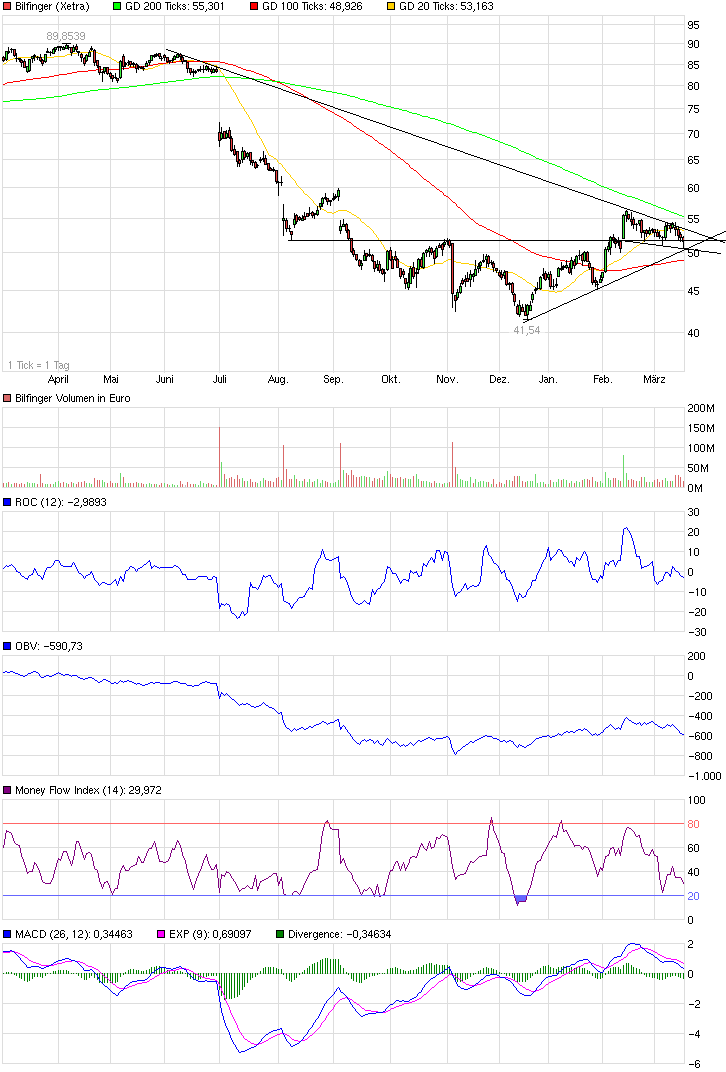The image size is (726, 1072).
Task: Click the highest volume bar in July
Action: pyautogui.click(x=219, y=457)
